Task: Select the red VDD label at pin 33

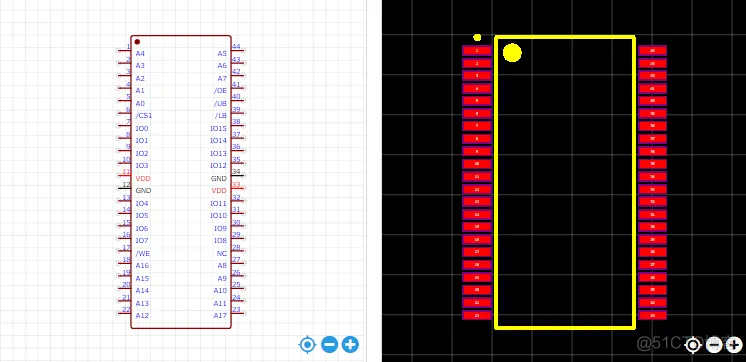Action: pyautogui.click(x=219, y=190)
